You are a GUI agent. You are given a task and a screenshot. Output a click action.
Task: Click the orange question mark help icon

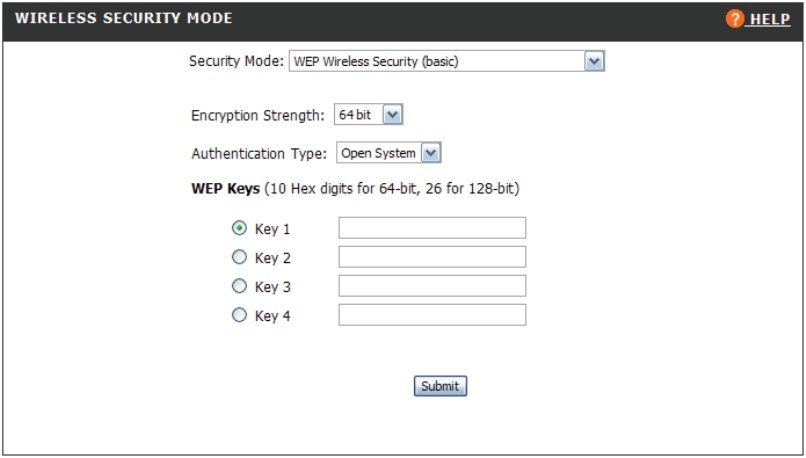(x=736, y=19)
